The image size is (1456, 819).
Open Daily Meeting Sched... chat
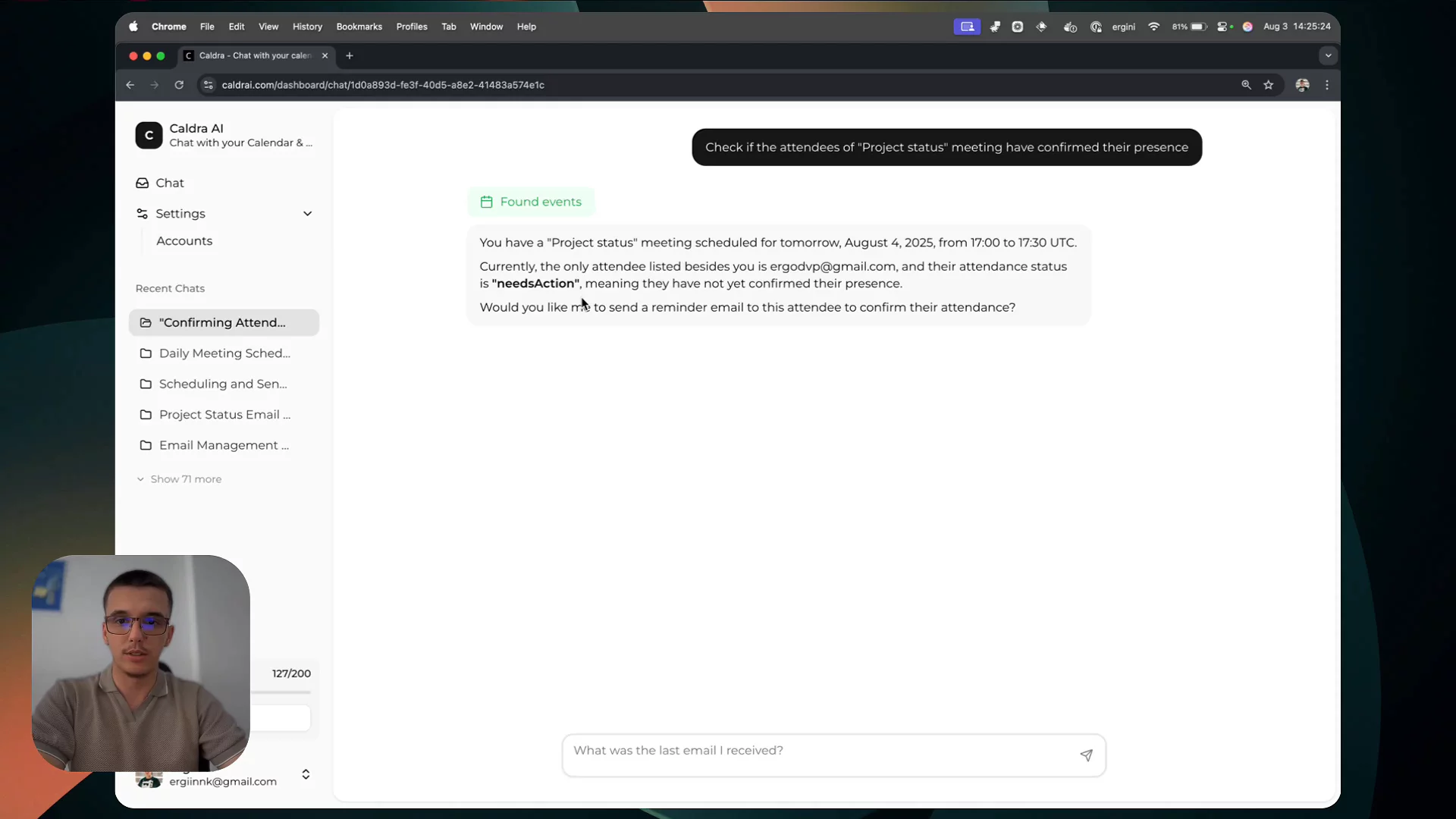(224, 353)
